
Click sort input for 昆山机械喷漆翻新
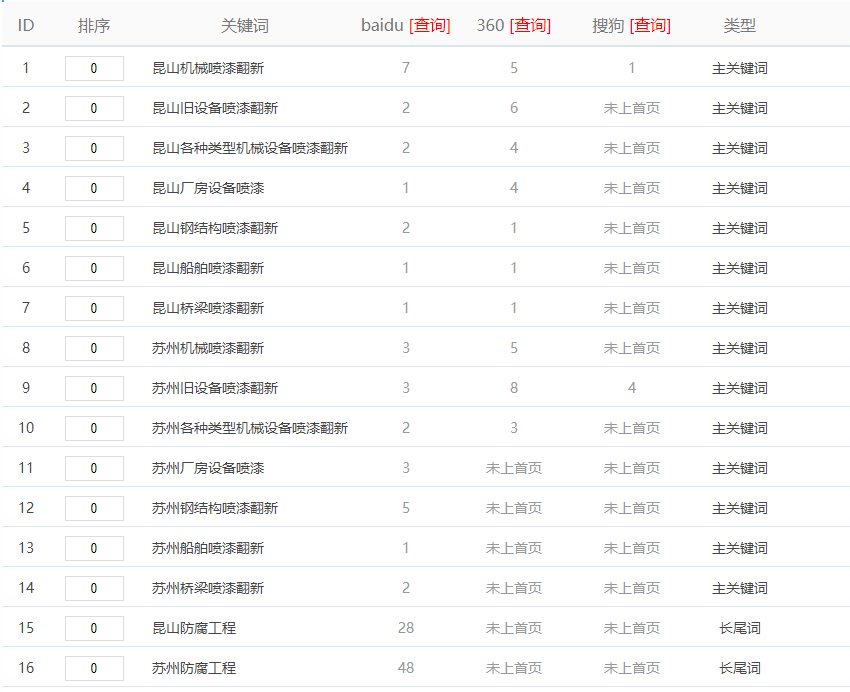[94, 68]
